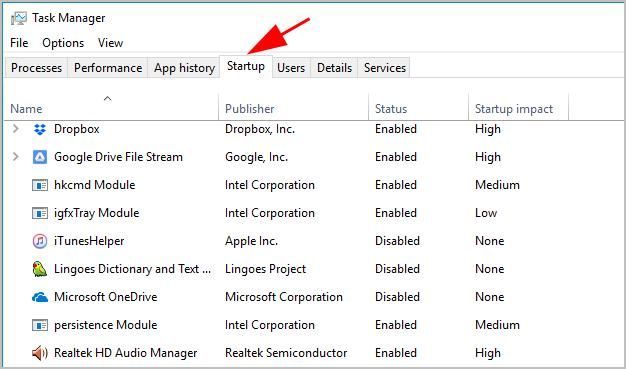Viewport: 626px width, 369px height.
Task: Switch to the Performance tab
Action: [108, 68]
